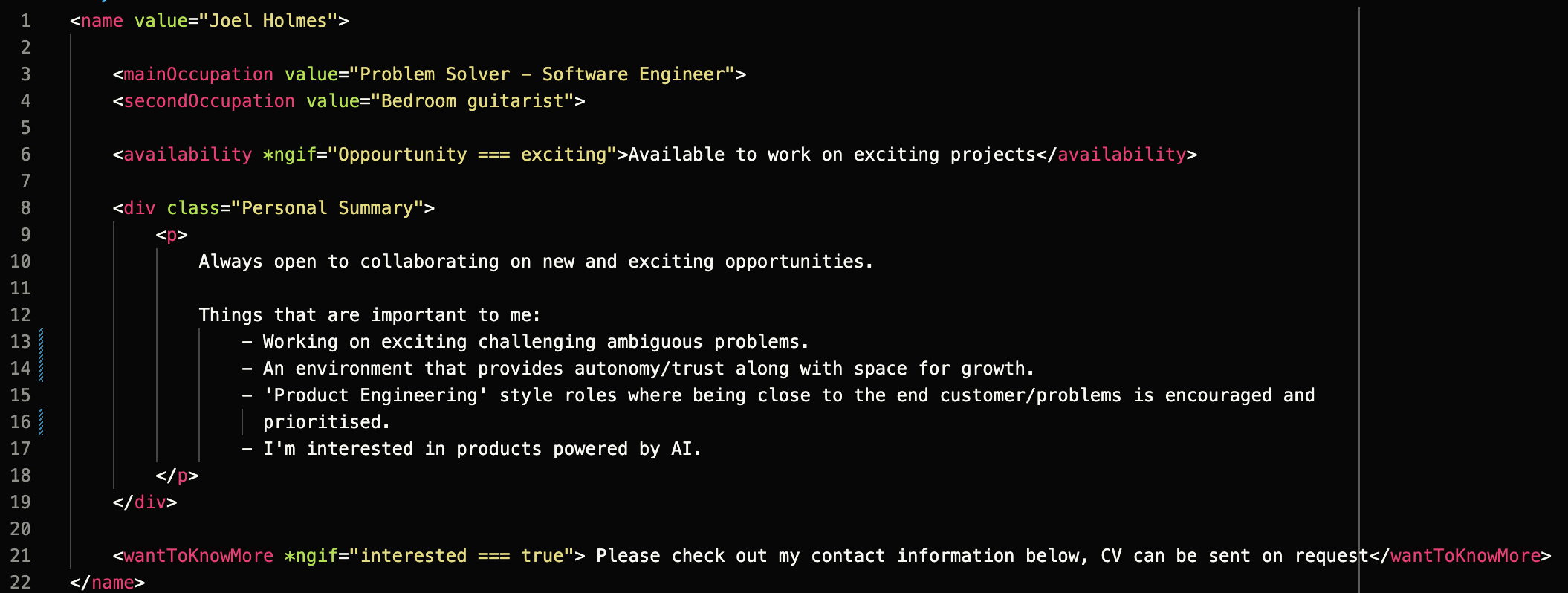Click the closing name tag on line 22
Viewport: 1568px width, 593px height.
point(112,583)
